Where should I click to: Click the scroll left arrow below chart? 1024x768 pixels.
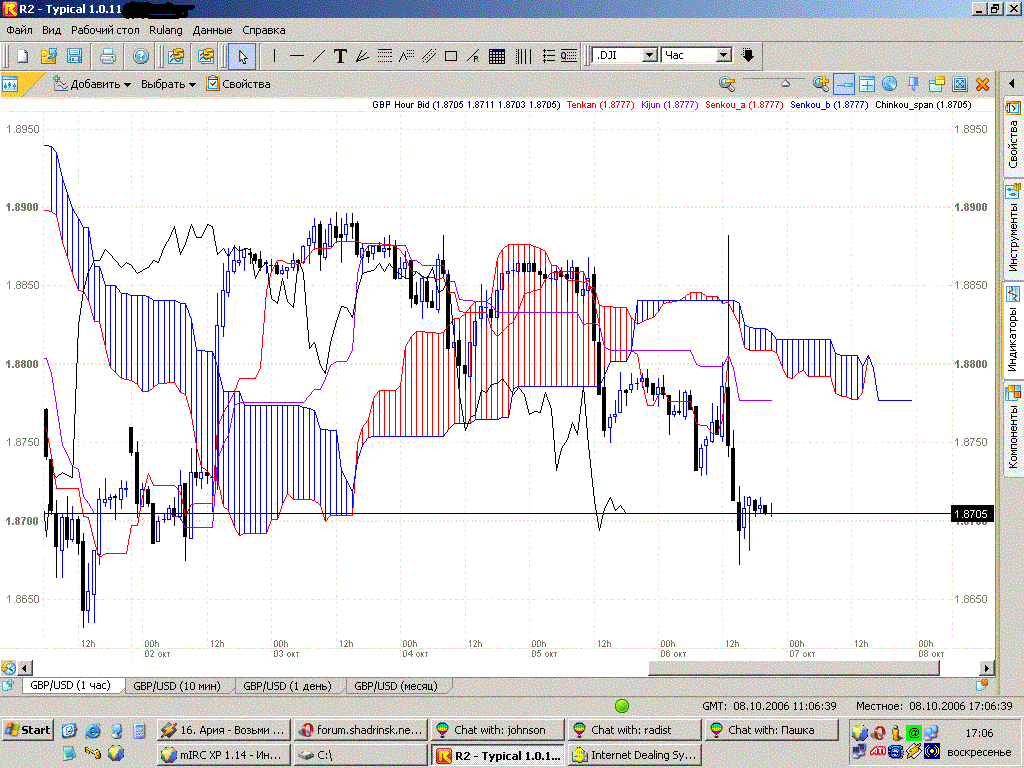coord(25,667)
